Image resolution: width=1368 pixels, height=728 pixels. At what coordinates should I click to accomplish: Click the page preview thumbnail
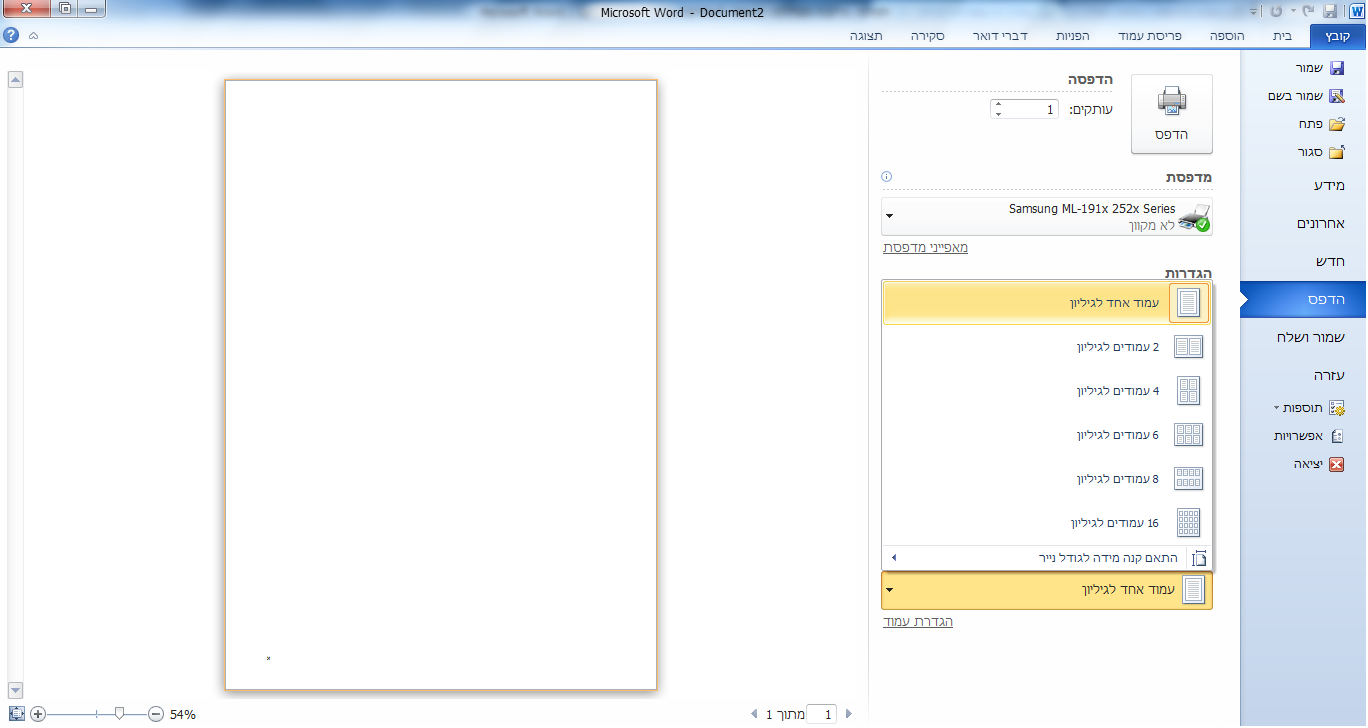click(x=441, y=385)
